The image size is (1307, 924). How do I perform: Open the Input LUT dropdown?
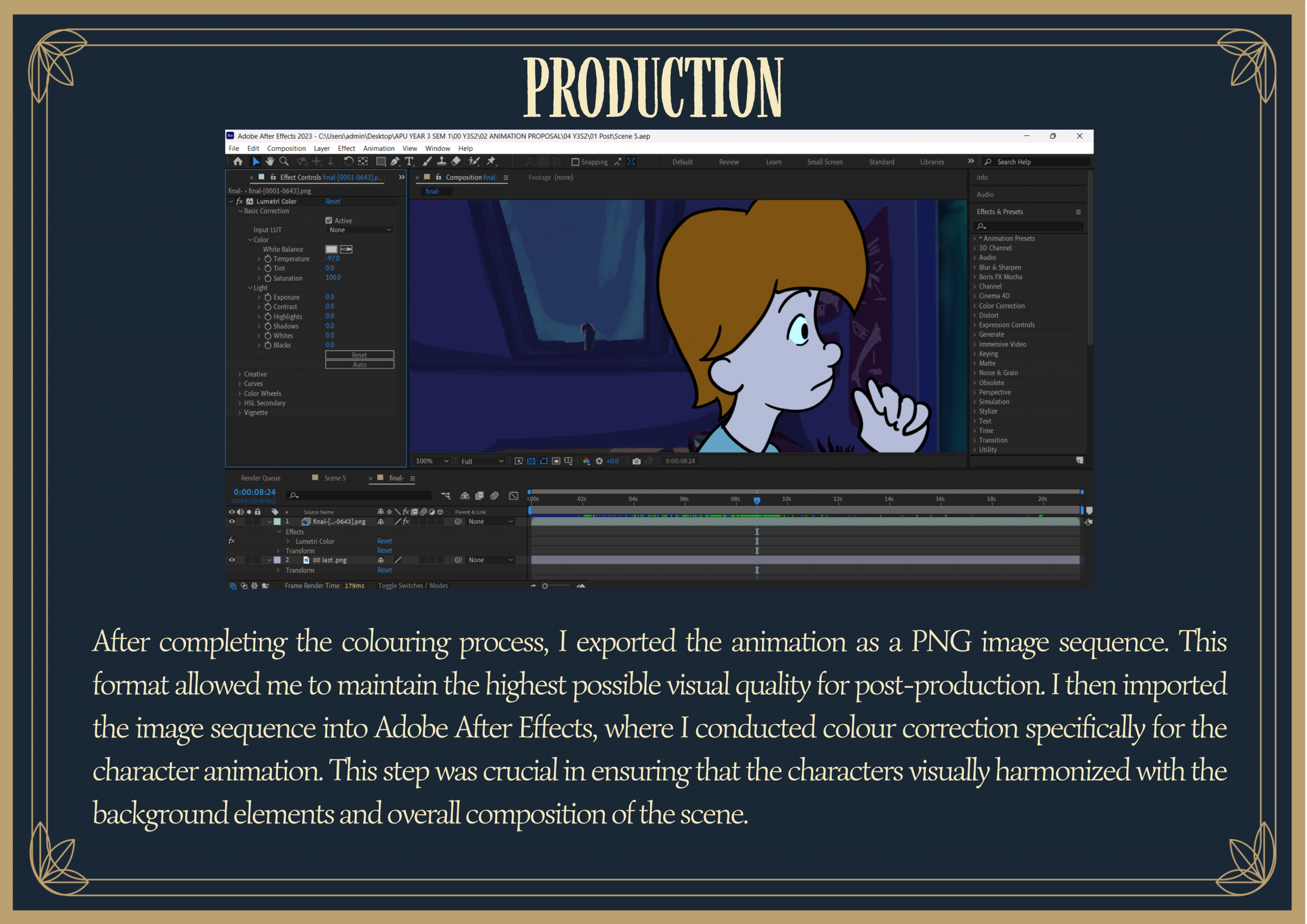pos(360,230)
